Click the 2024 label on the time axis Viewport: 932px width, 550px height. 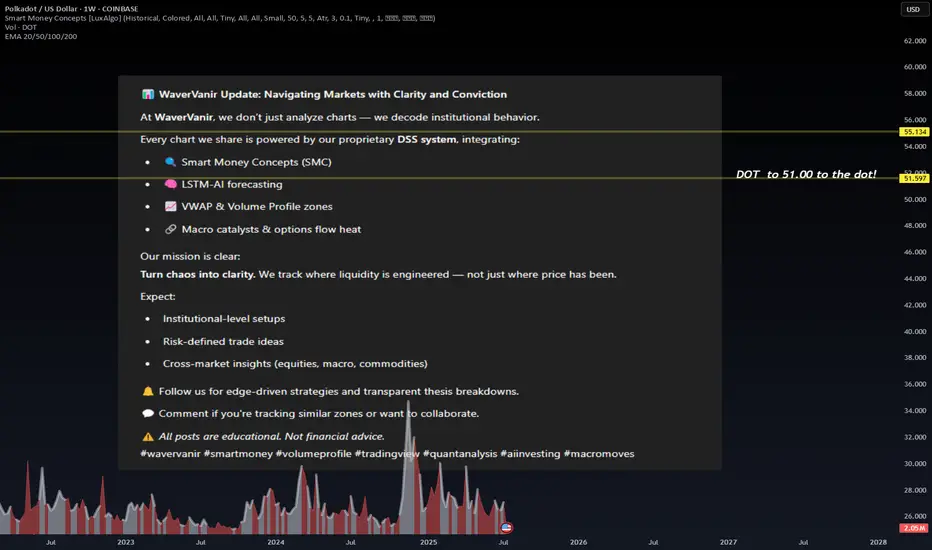coord(276,542)
